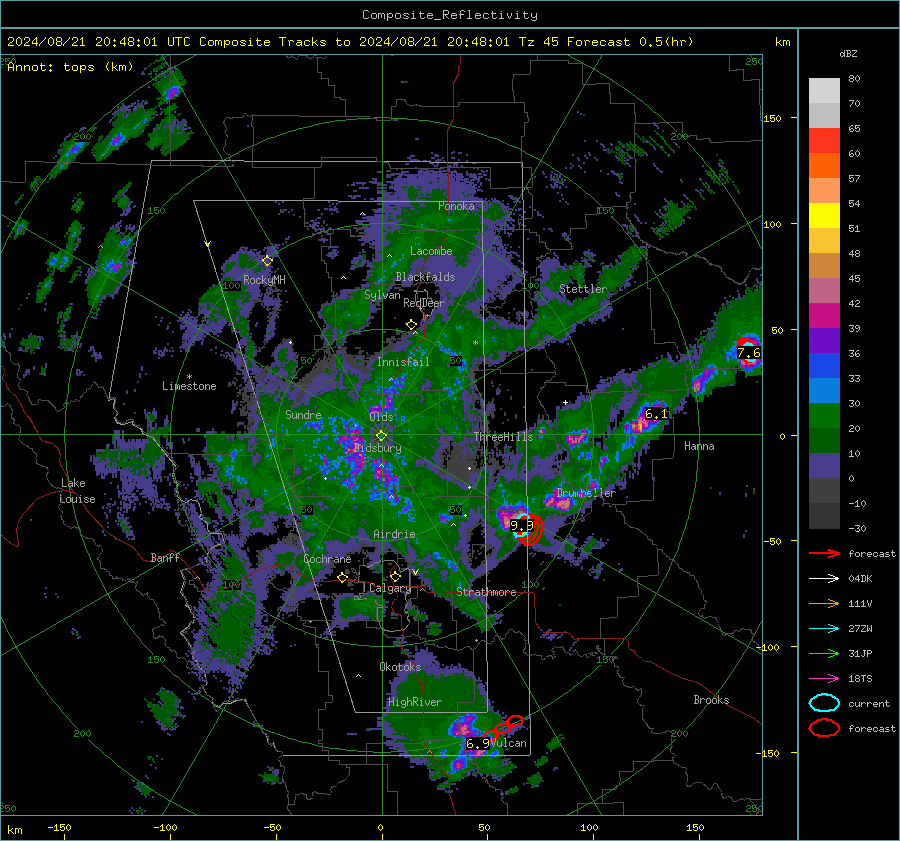
Task: Click the Vulcan city label
Action: click(x=509, y=743)
